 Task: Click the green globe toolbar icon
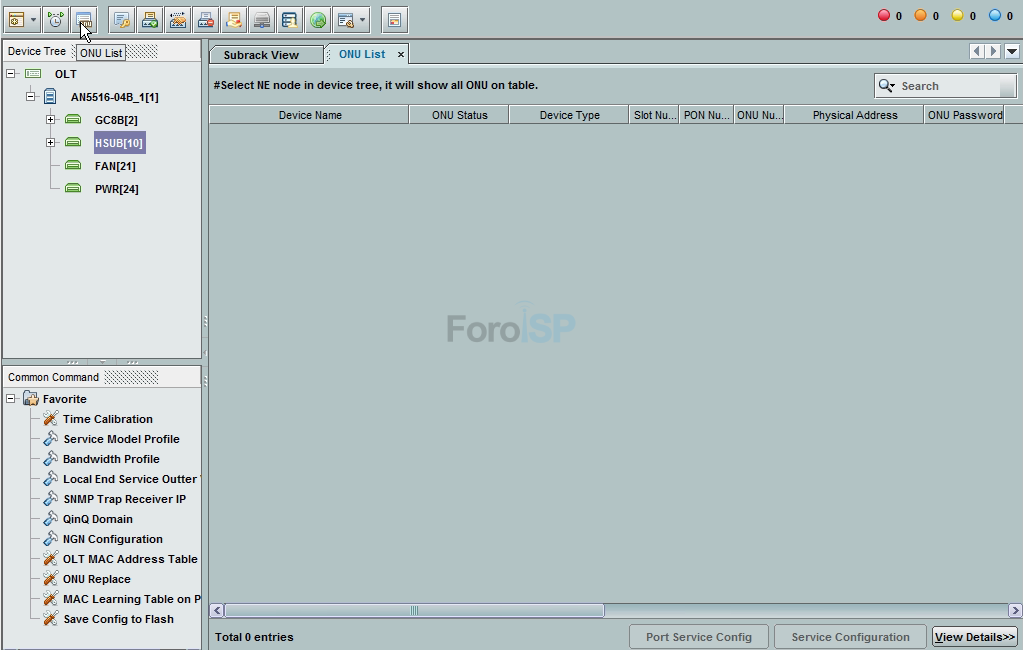pos(317,19)
